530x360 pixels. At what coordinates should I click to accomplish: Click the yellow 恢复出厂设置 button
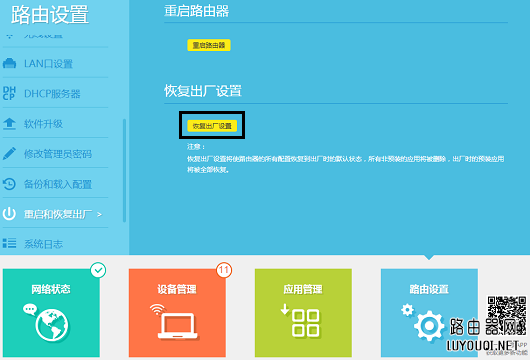pos(212,126)
